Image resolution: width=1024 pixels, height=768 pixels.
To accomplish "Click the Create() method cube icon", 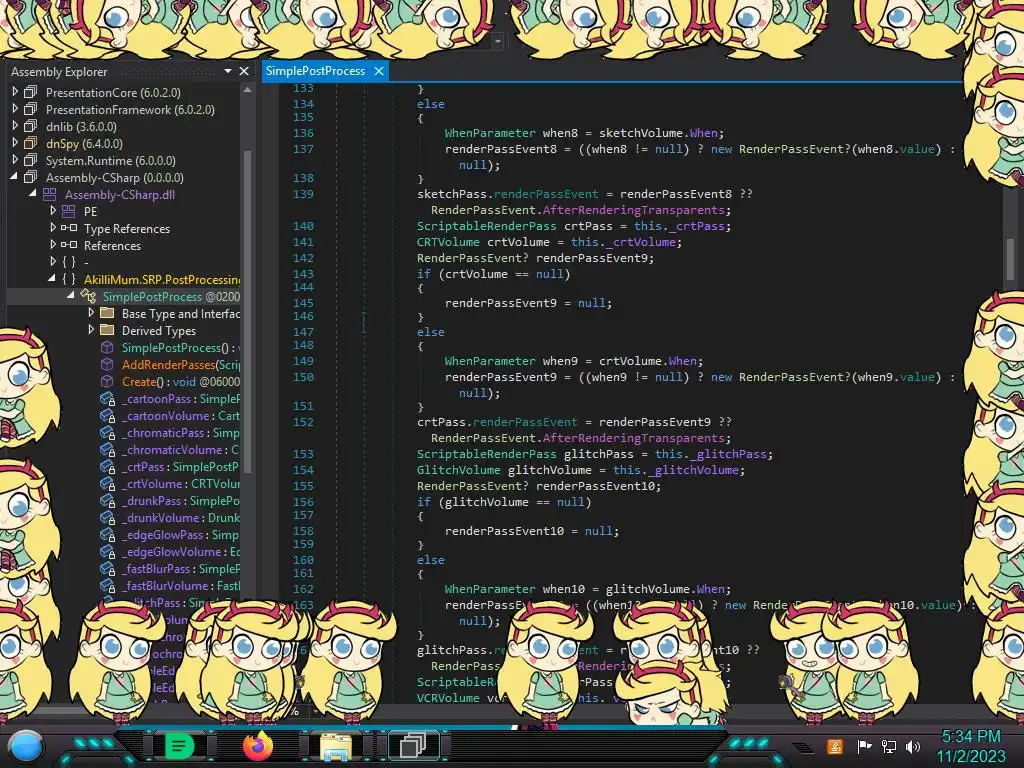I will click(107, 381).
